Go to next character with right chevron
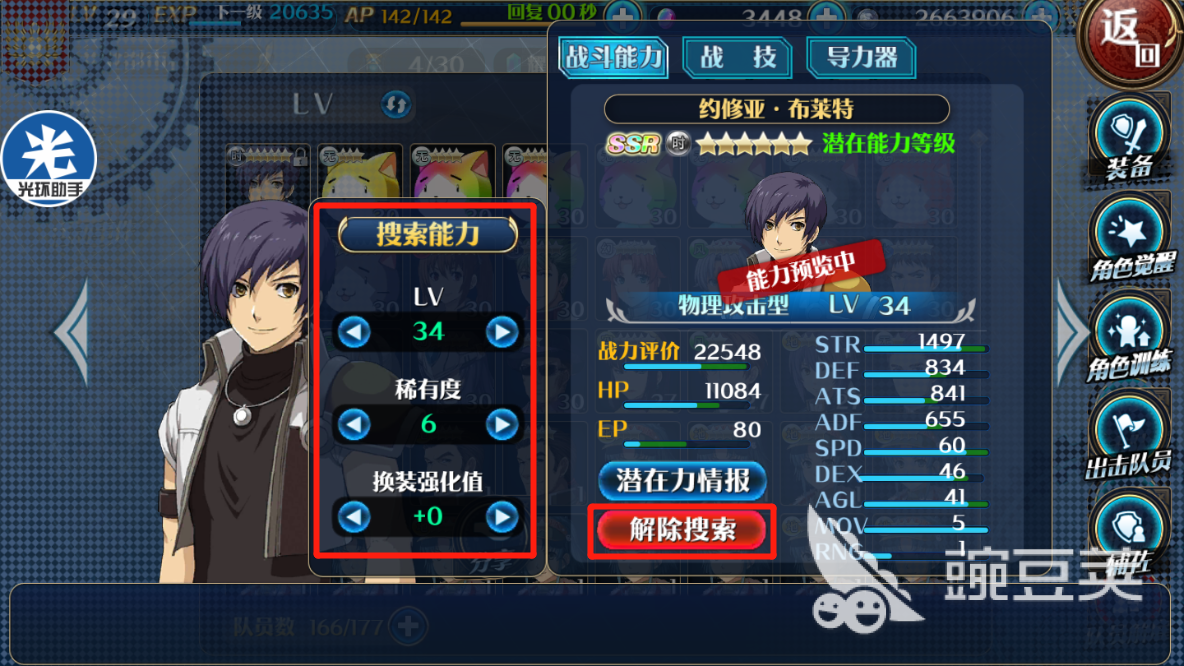 (x=1072, y=332)
